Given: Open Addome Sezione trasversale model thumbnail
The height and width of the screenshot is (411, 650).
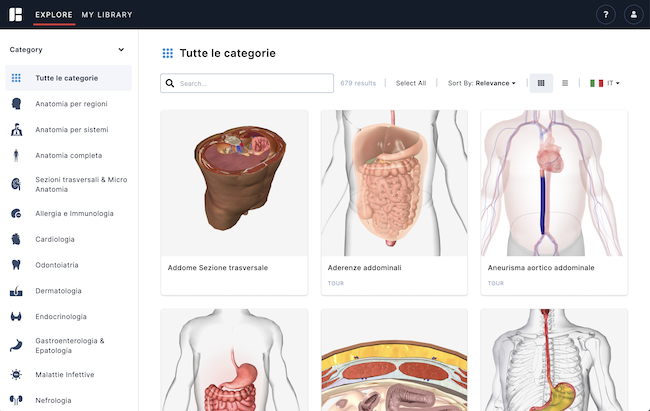Looking at the screenshot, I should (234, 183).
